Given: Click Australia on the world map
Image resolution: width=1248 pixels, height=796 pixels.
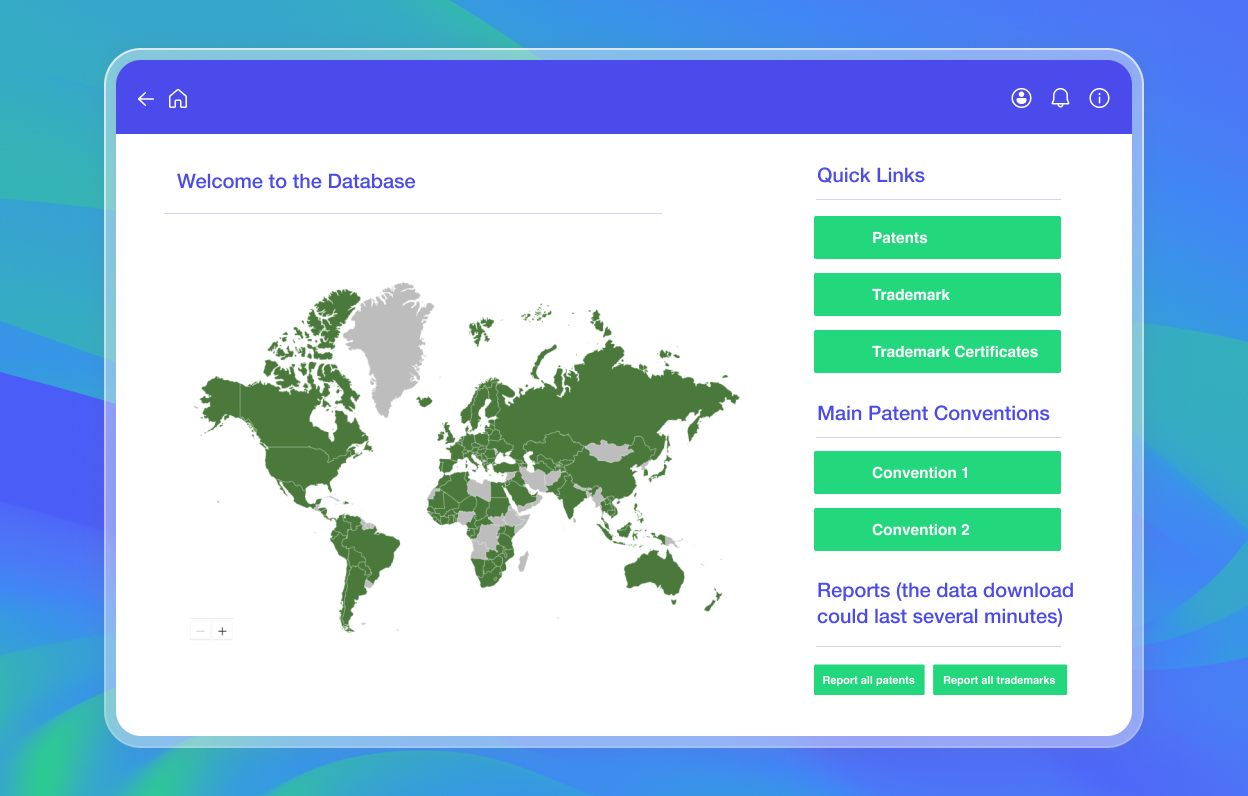Looking at the screenshot, I should (655, 570).
